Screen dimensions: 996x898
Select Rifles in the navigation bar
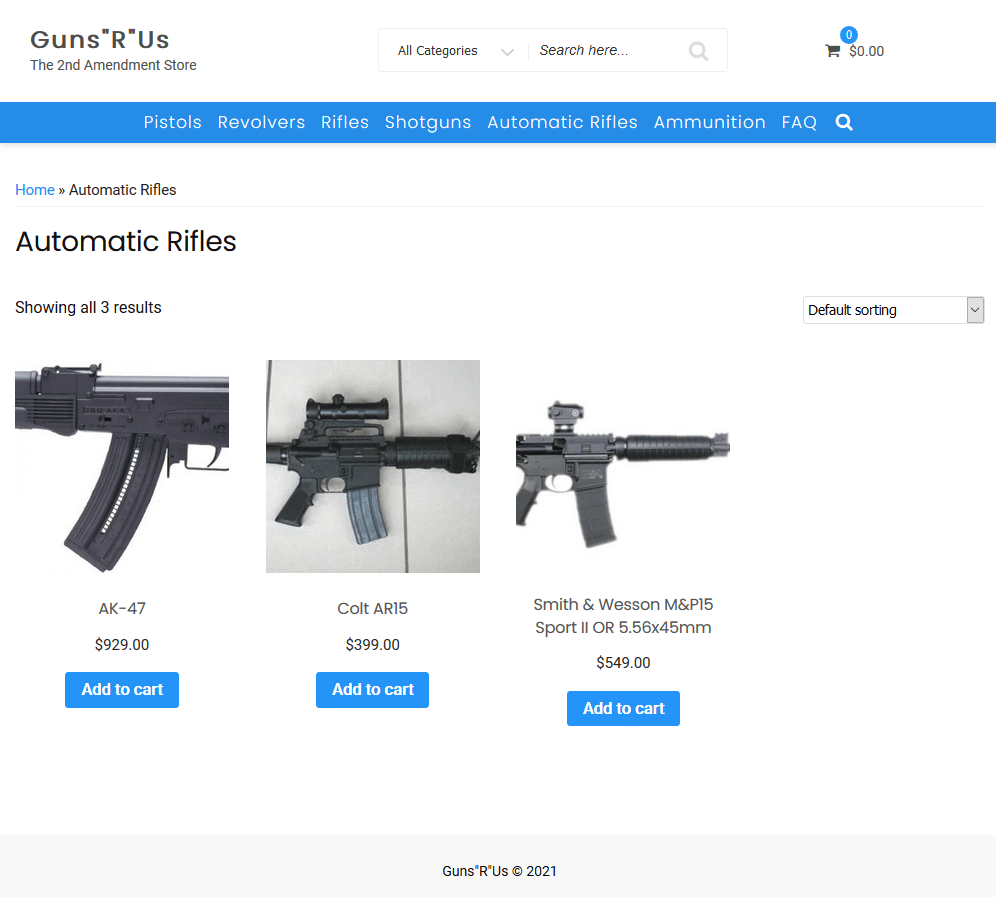pyautogui.click(x=345, y=122)
